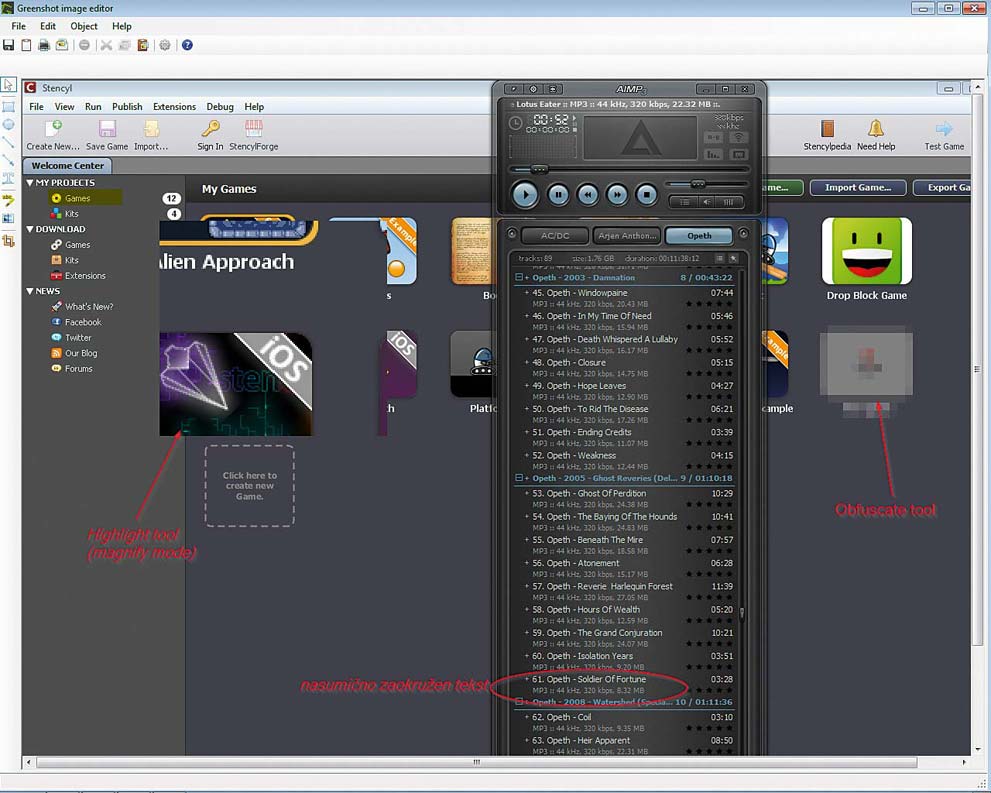Select Extensions under DOWNLOAD in sidebar
Screen dimensions: 991x793
click(85, 275)
